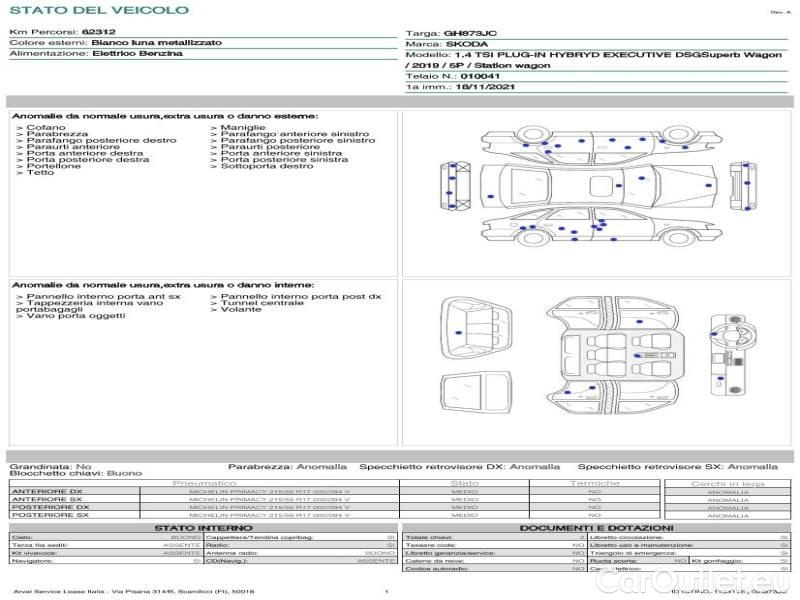This screenshot has width=800, height=600.
Task: Select the 'Grandinata: No' field
Action: tap(51, 467)
